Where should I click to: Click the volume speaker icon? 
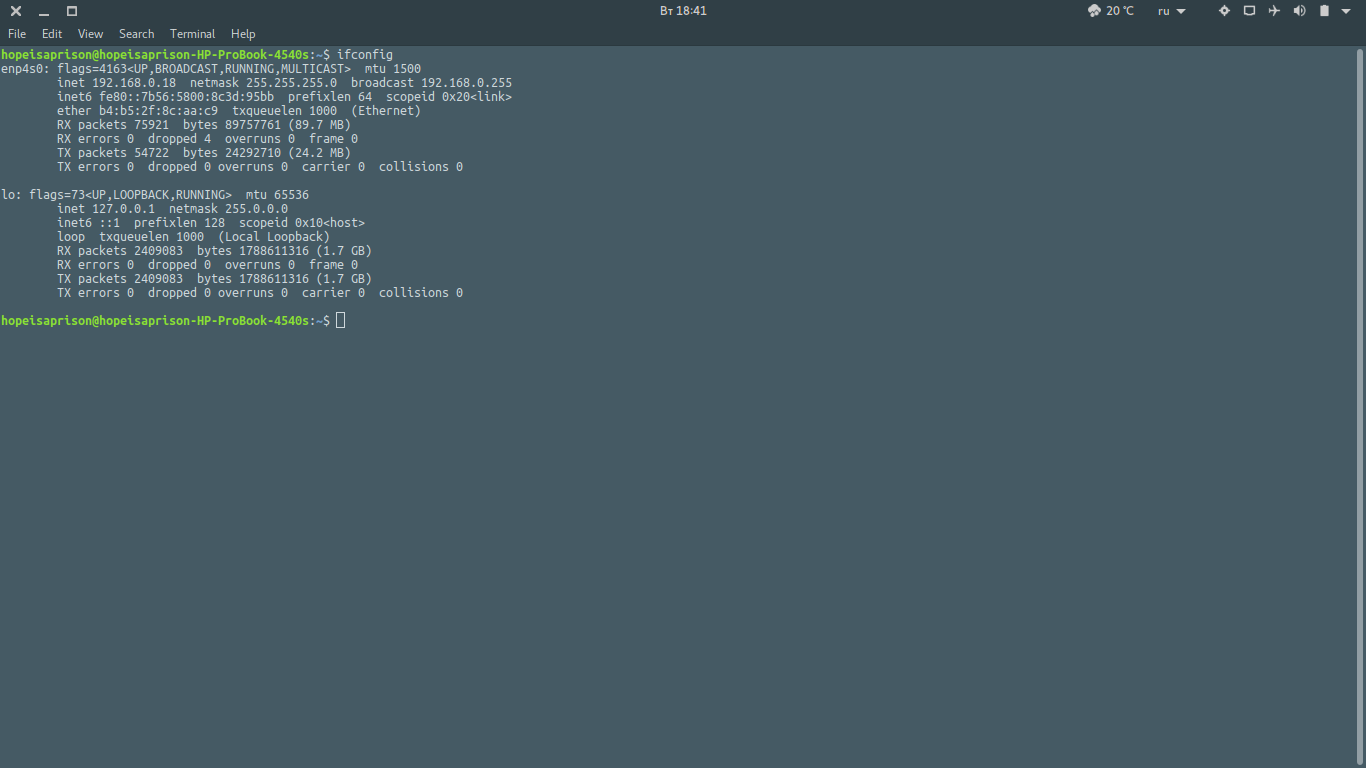1299,11
